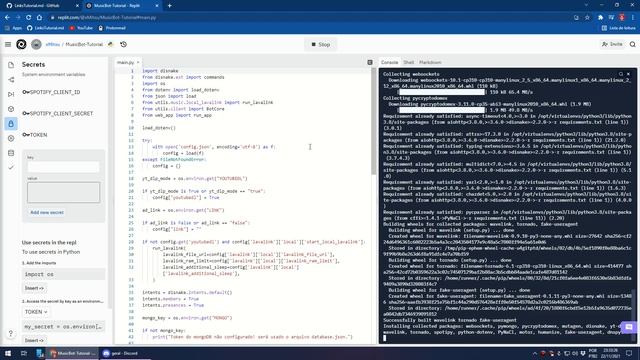This screenshot has height=360, width=640.
Task: Switch to the Markdown tab
Action: tap(430, 62)
